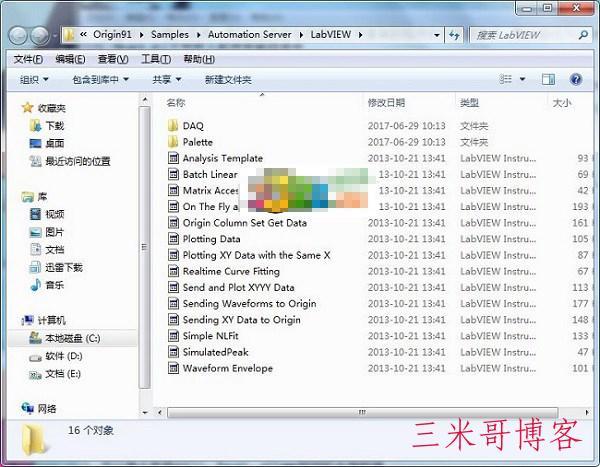Viewport: 600px width, 467px height.
Task: Toggle the preview pane icon
Action: [548, 79]
